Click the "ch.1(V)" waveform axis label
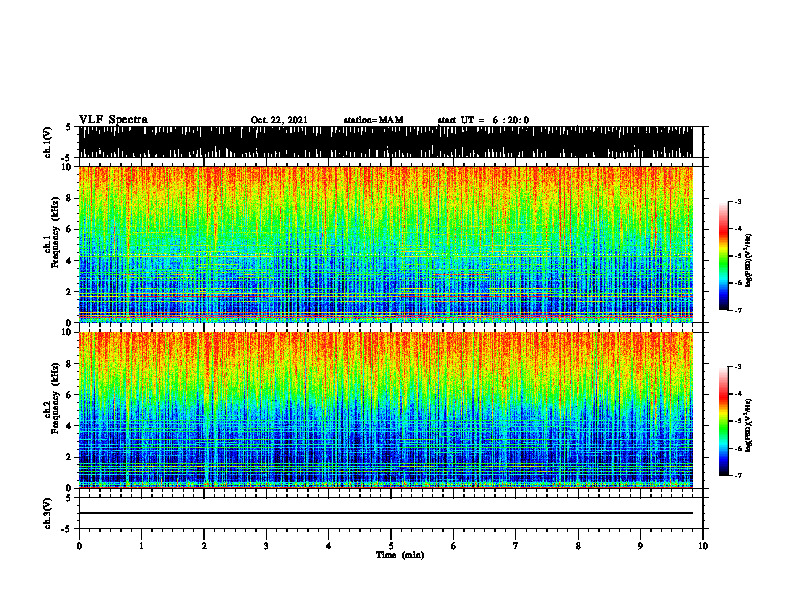The height and width of the screenshot is (612, 792). tap(48, 142)
